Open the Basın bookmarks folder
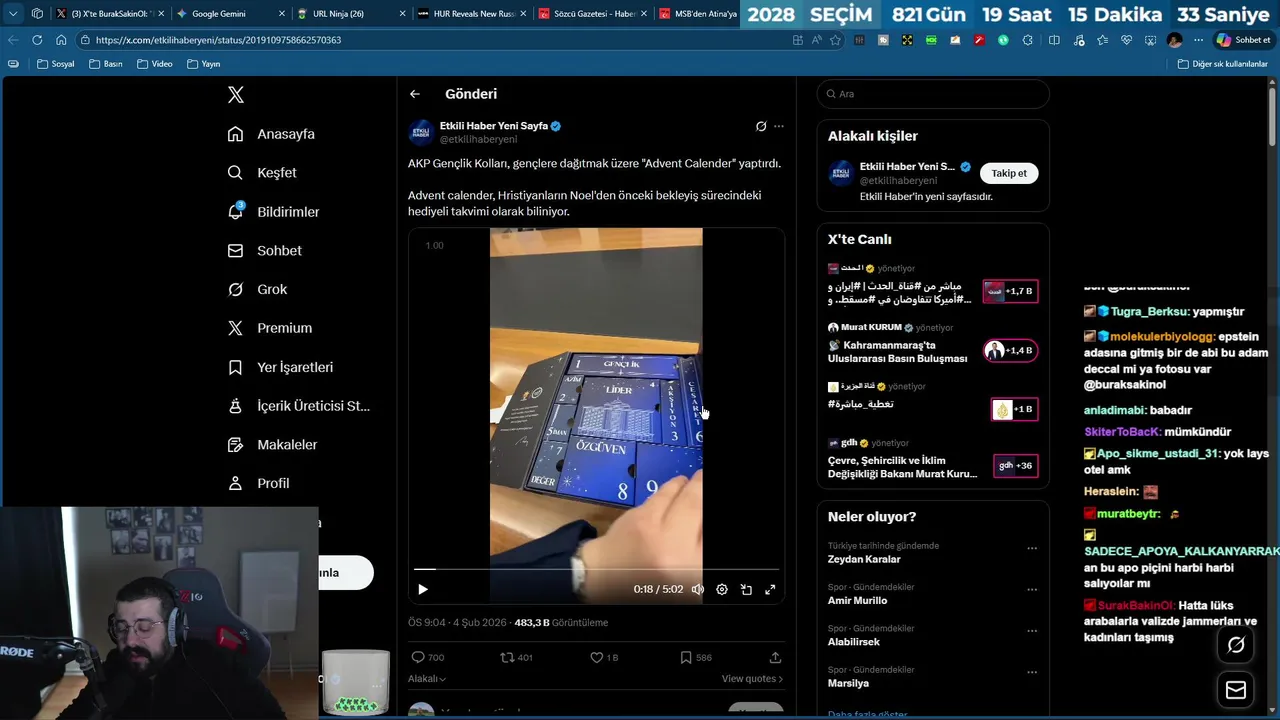The image size is (1280, 720). pyautogui.click(x=105, y=64)
